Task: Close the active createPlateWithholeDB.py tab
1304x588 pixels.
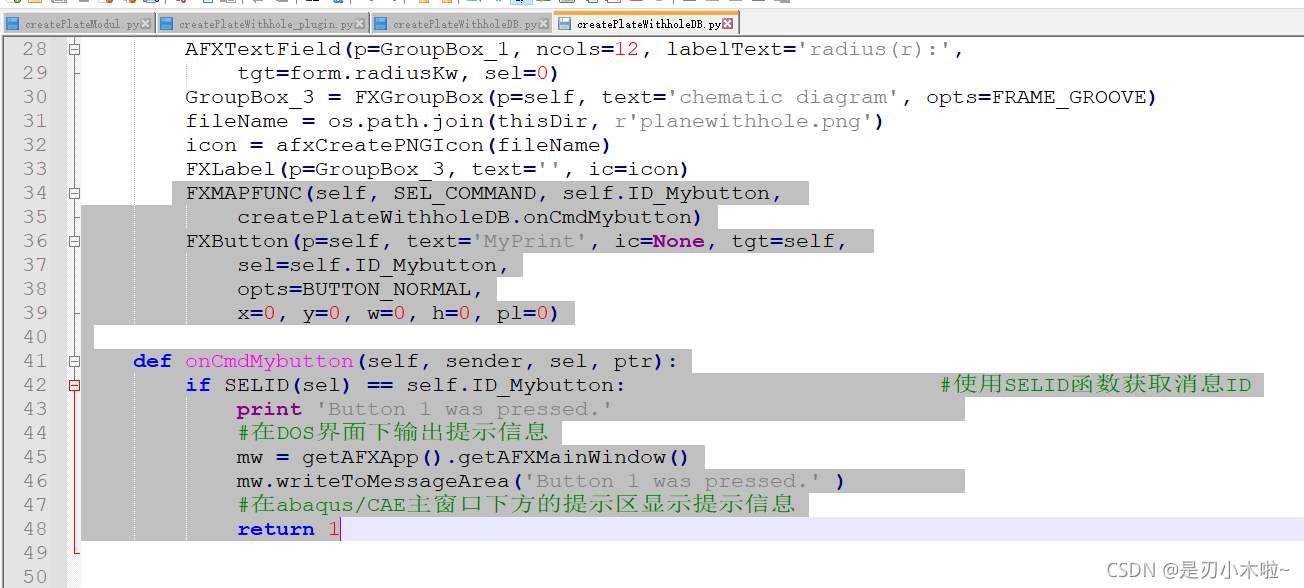Action: [729, 23]
